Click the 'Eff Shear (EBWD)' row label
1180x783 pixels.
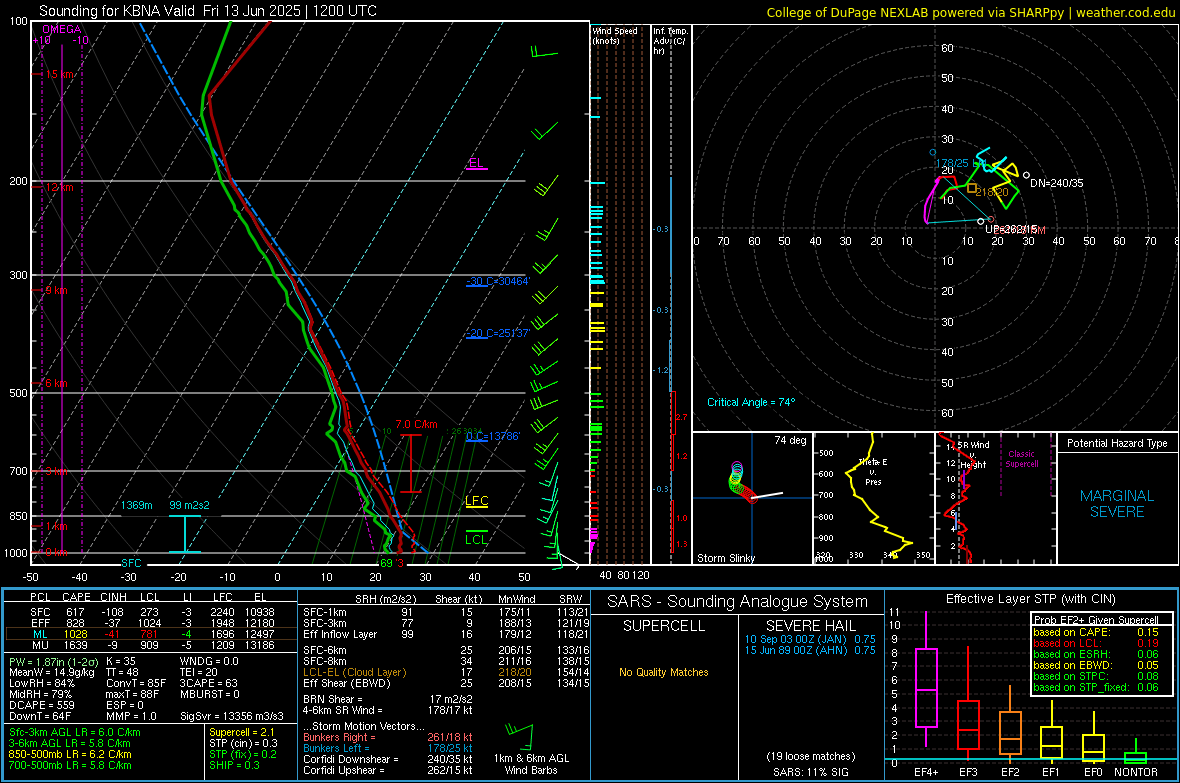(x=346, y=684)
